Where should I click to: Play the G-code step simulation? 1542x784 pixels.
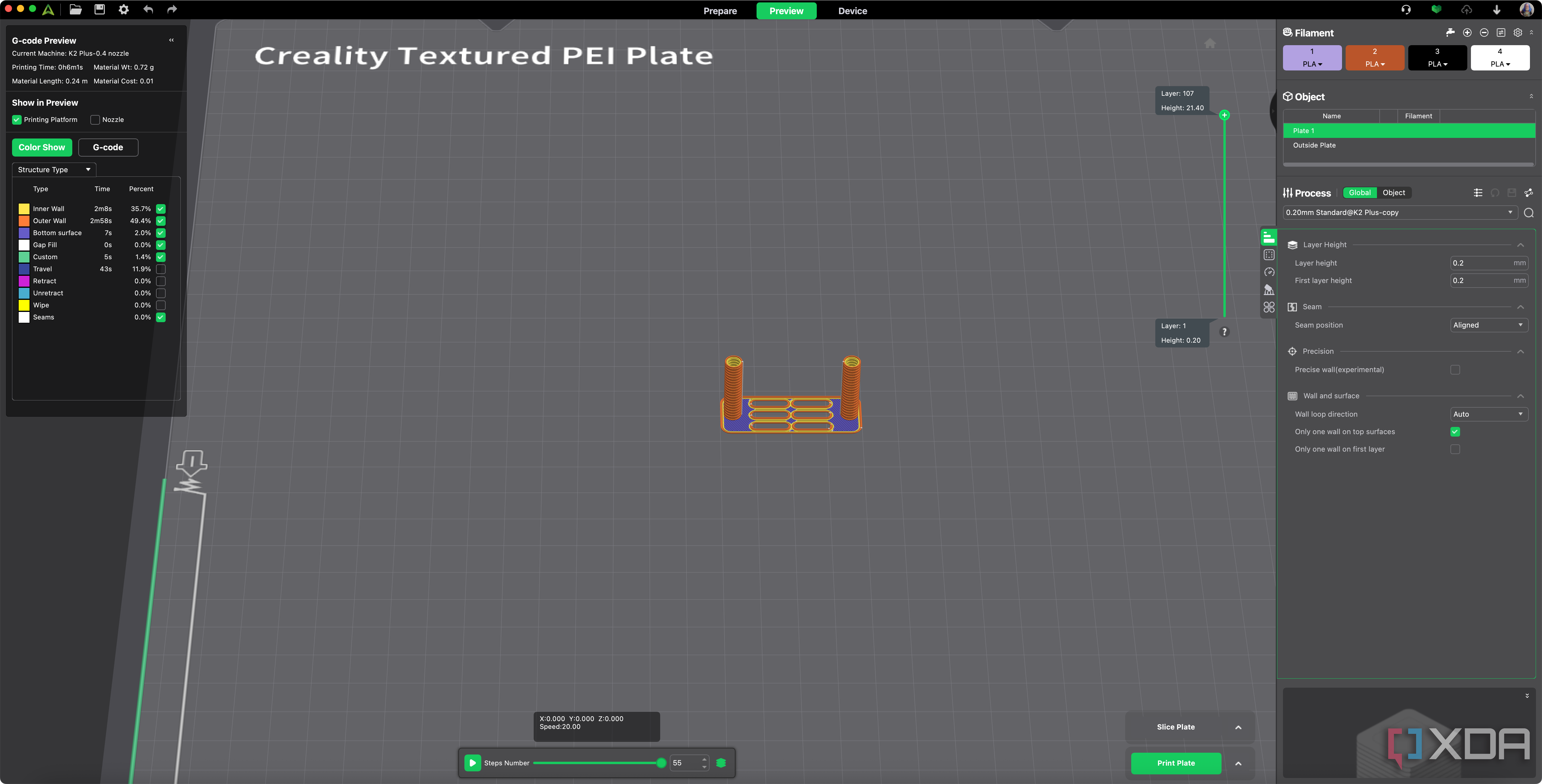(472, 763)
